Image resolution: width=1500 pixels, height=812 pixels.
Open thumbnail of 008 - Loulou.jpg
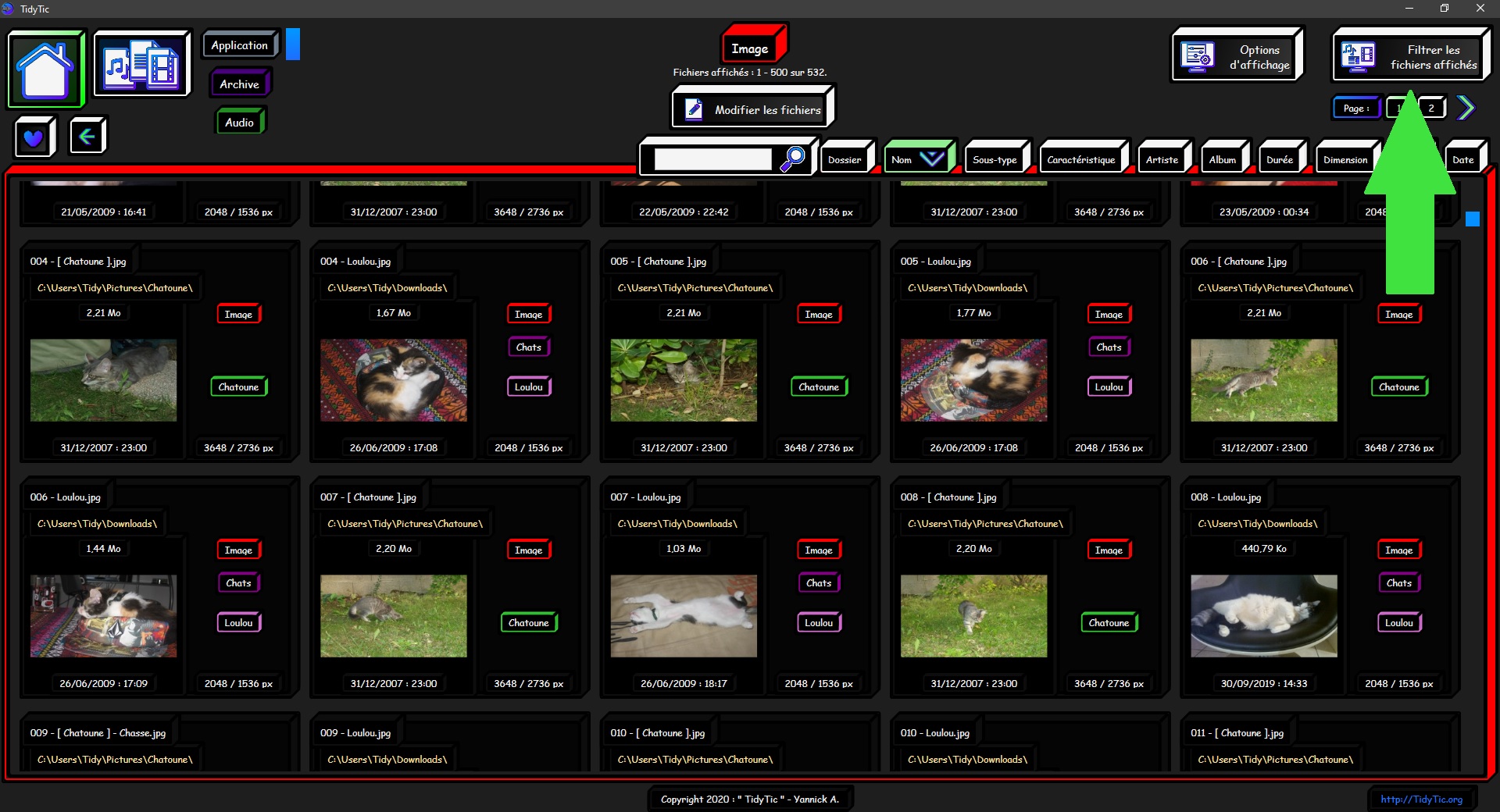point(1264,616)
